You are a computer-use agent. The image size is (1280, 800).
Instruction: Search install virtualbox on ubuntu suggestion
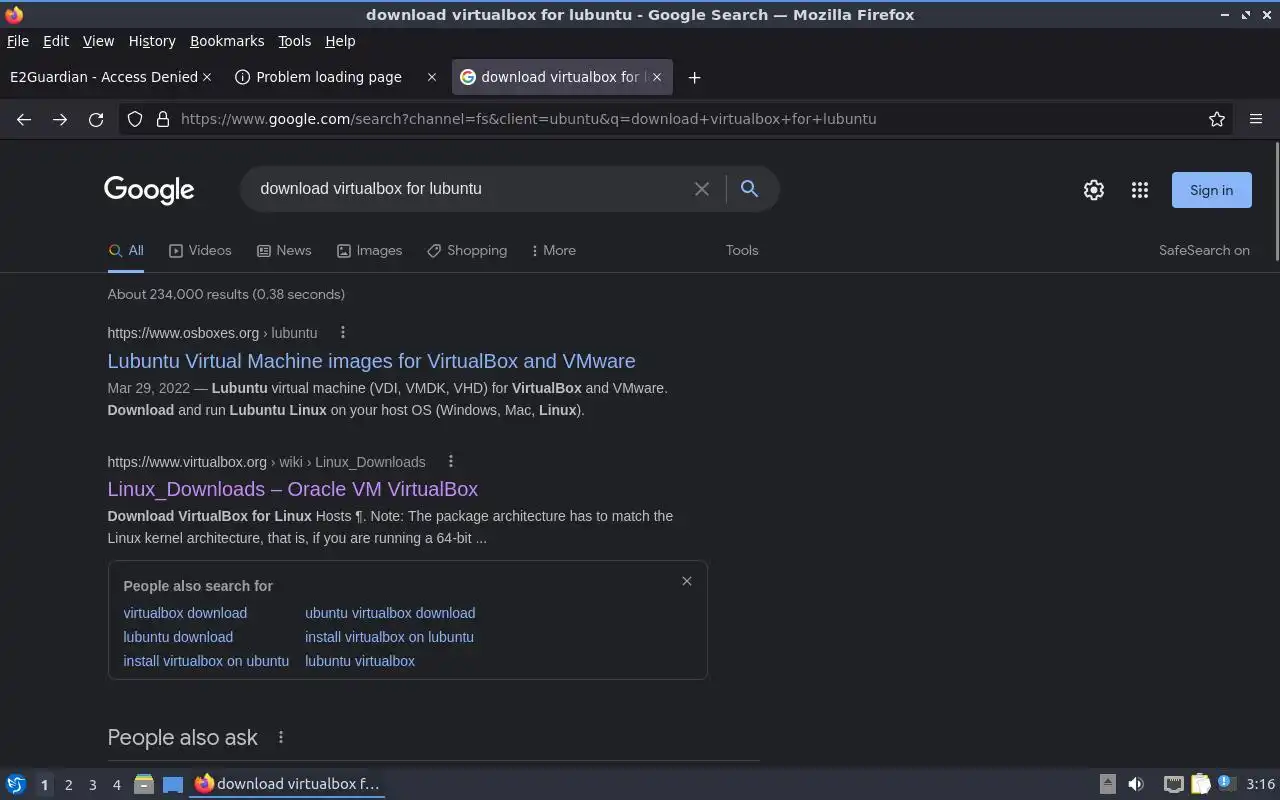[x=206, y=661]
